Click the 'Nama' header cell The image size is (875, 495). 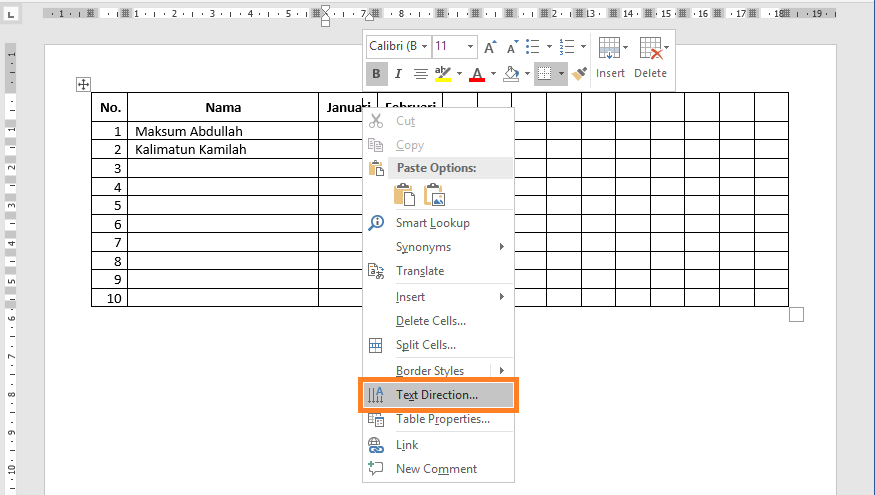[223, 107]
